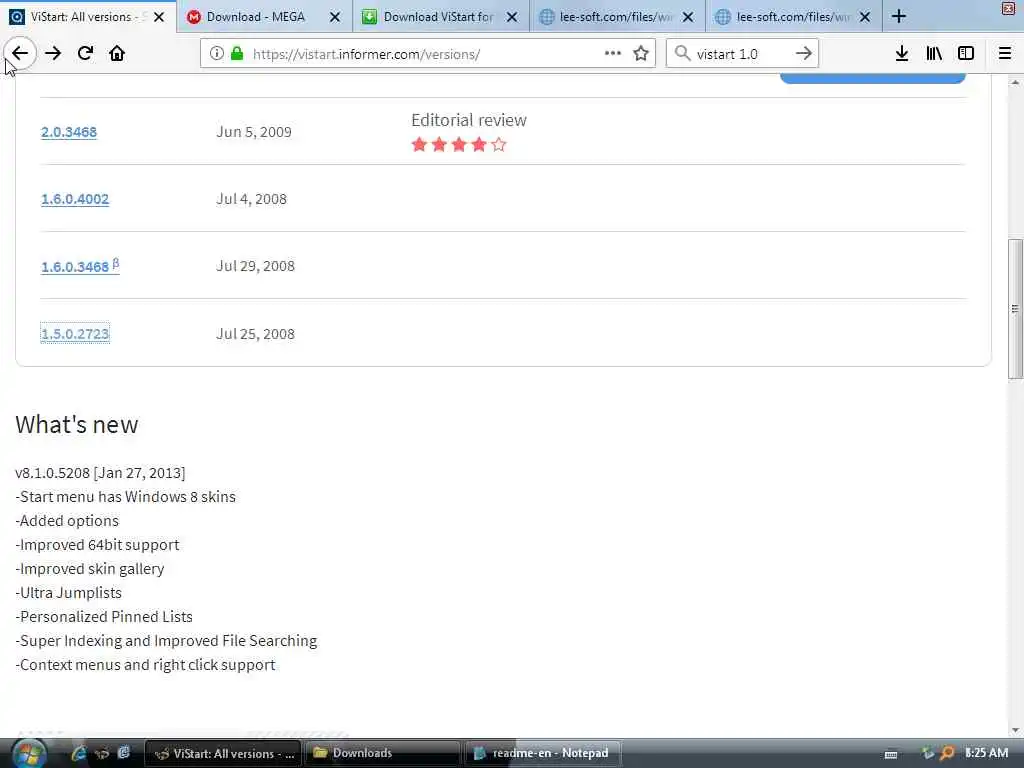Viewport: 1024px width, 768px height.
Task: Open a new tab with plus
Action: click(x=899, y=16)
